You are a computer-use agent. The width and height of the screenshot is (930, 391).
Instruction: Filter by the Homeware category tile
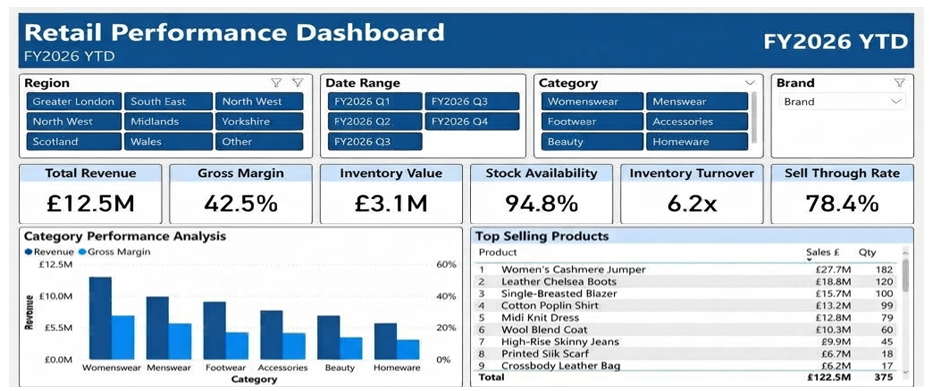697,142
